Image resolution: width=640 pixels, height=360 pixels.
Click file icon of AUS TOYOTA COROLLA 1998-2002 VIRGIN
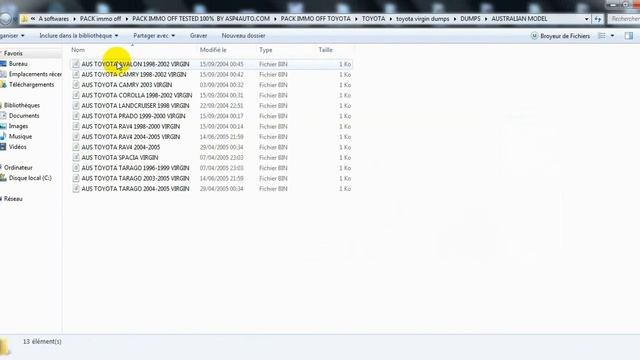(x=76, y=95)
